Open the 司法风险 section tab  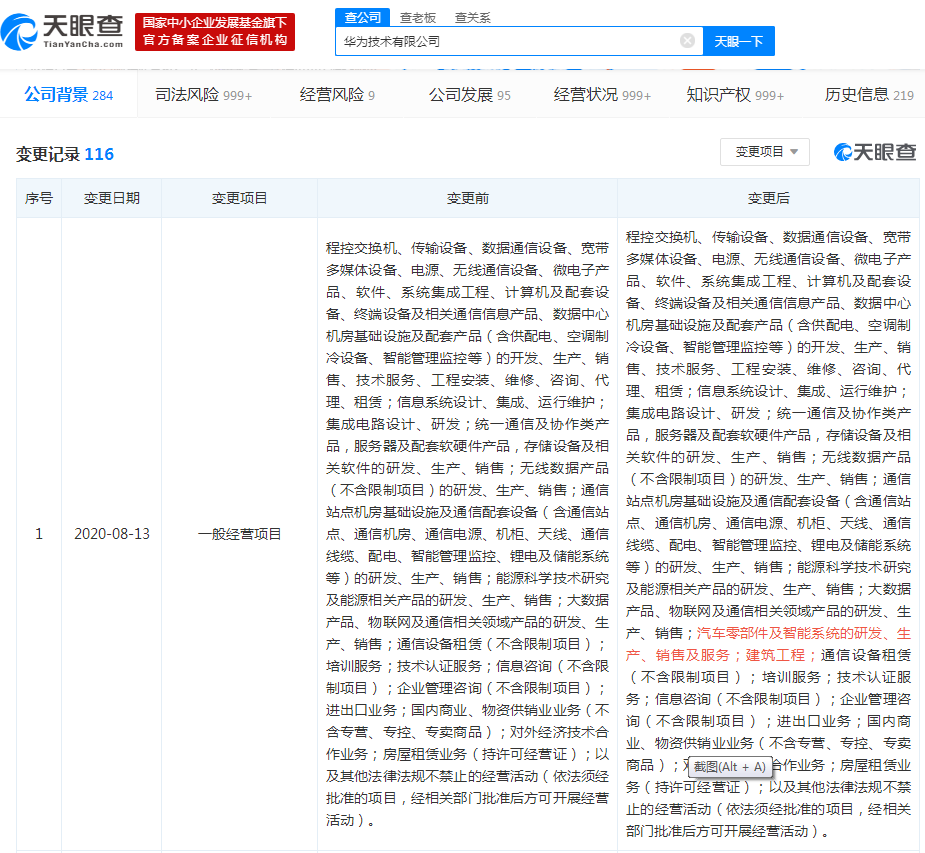[x=204, y=94]
